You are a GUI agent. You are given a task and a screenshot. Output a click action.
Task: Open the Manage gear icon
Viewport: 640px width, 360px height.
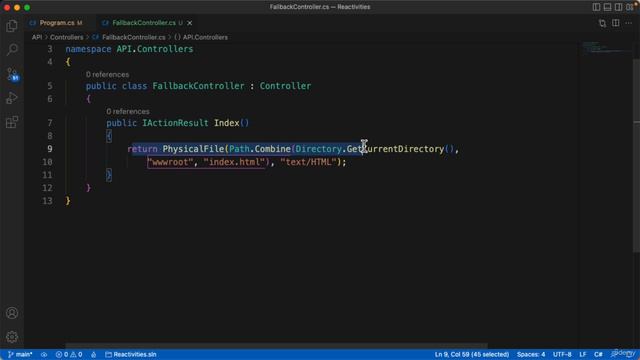pyautogui.click(x=12, y=337)
